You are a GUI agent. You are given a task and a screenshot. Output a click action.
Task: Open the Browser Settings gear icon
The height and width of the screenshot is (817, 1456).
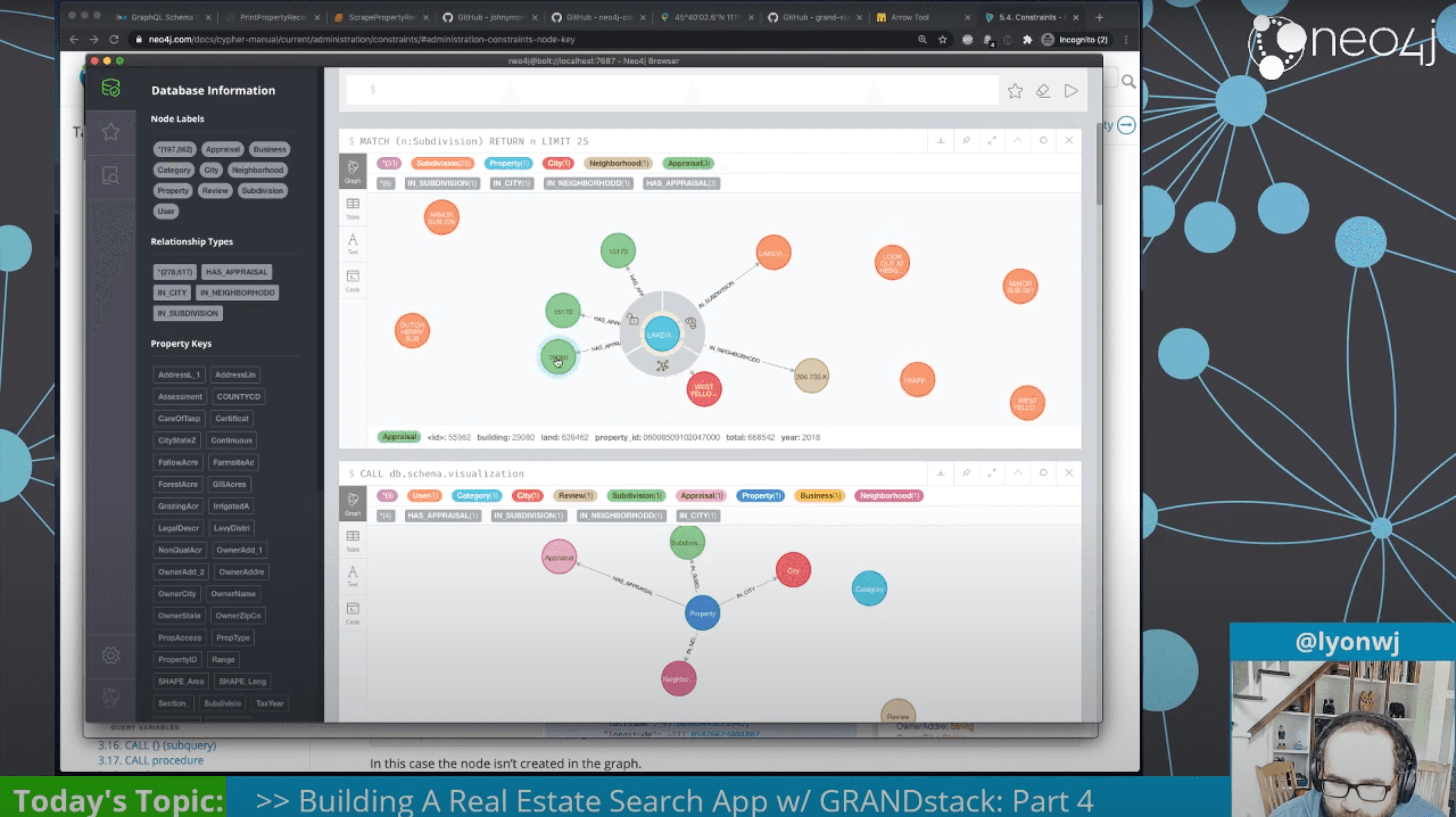pos(111,655)
